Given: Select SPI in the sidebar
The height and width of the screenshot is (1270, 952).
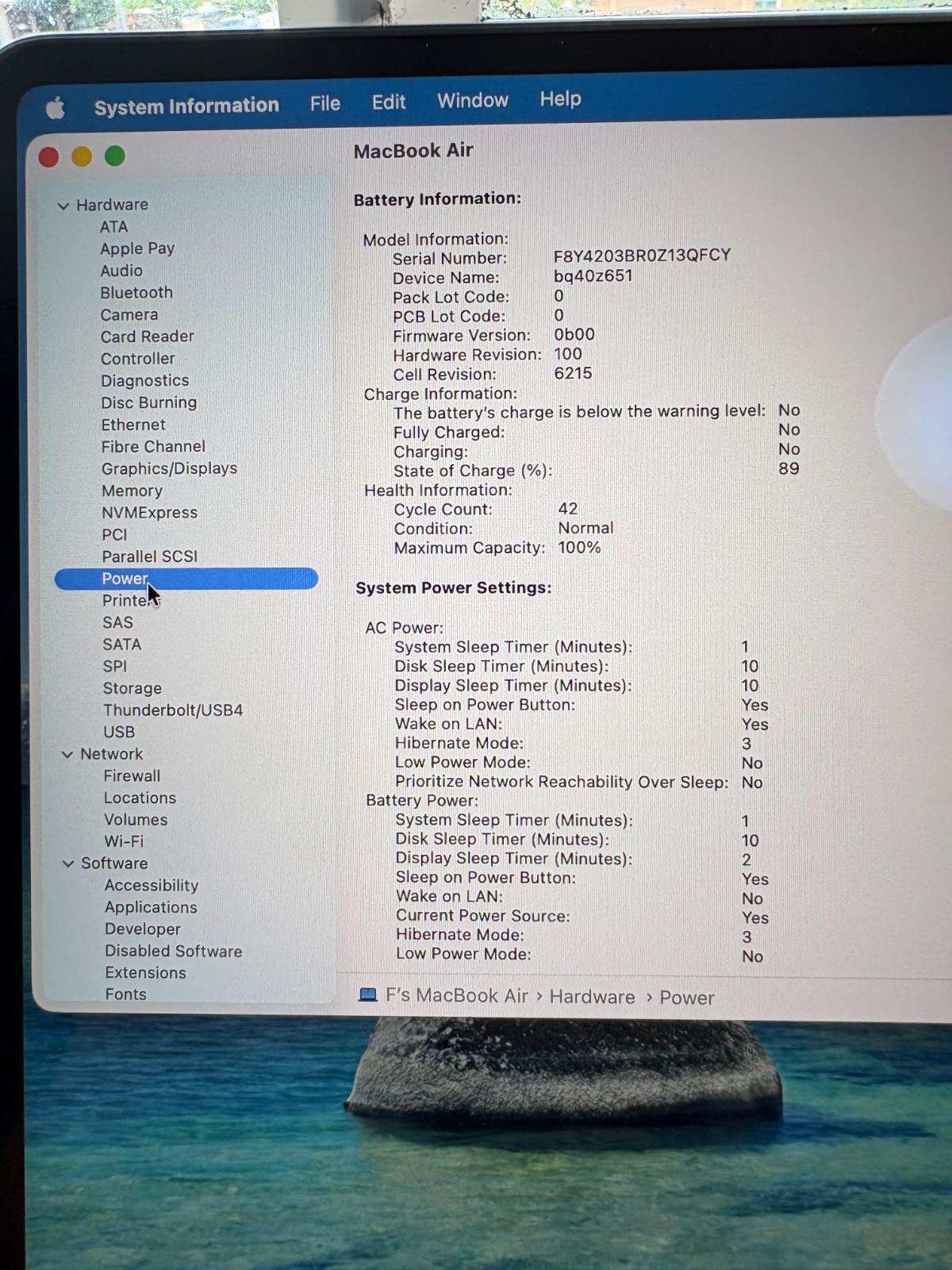Looking at the screenshot, I should click(x=114, y=667).
